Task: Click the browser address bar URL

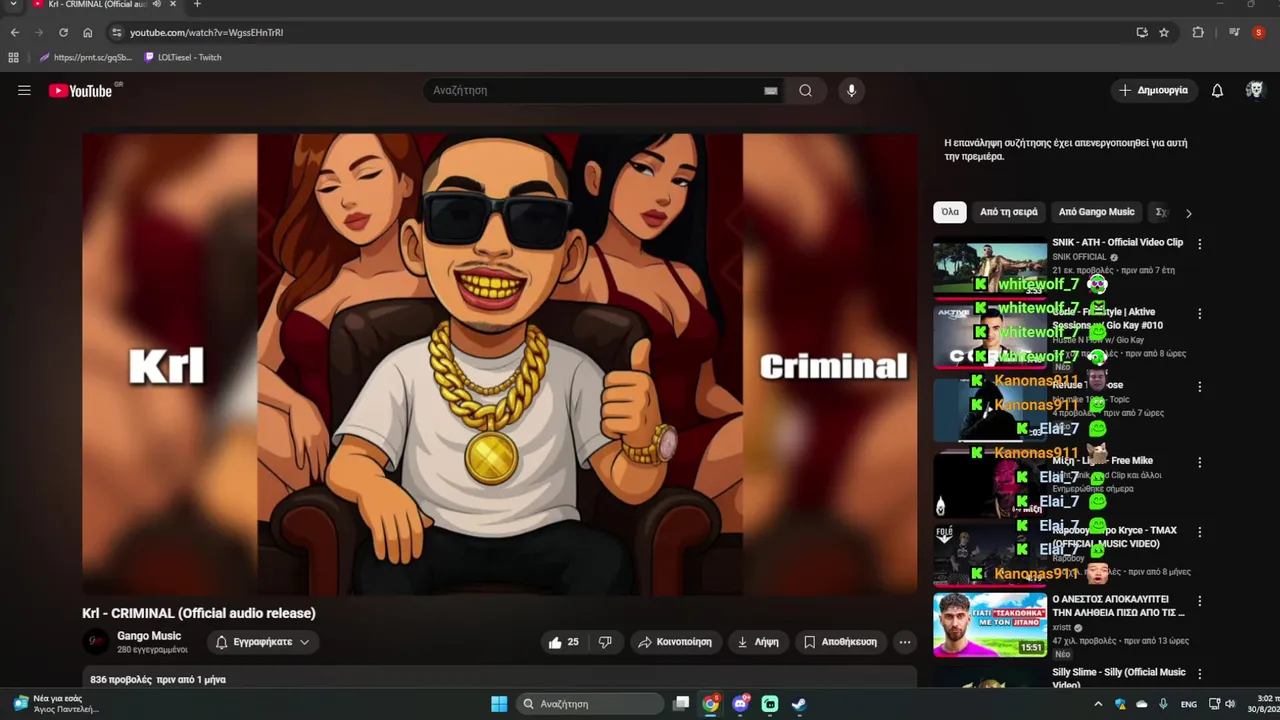Action: (206, 32)
